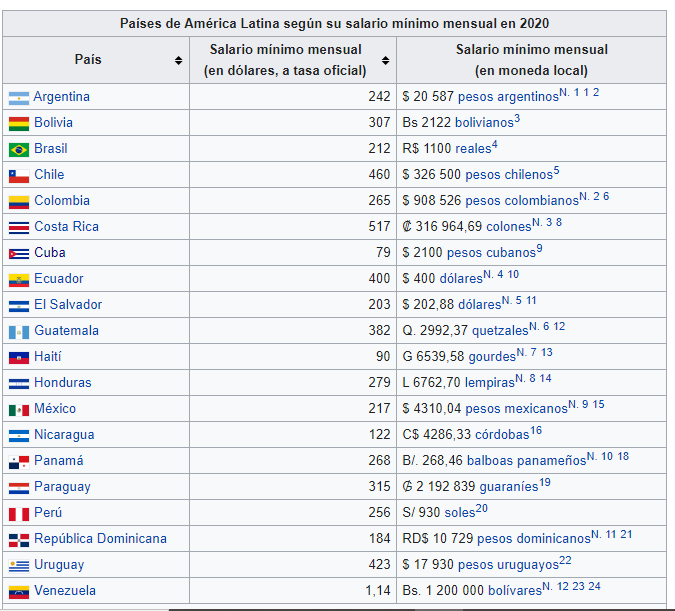Open the Costa Rica country link
Viewport: 675px width, 611px height.
[x=66, y=227]
